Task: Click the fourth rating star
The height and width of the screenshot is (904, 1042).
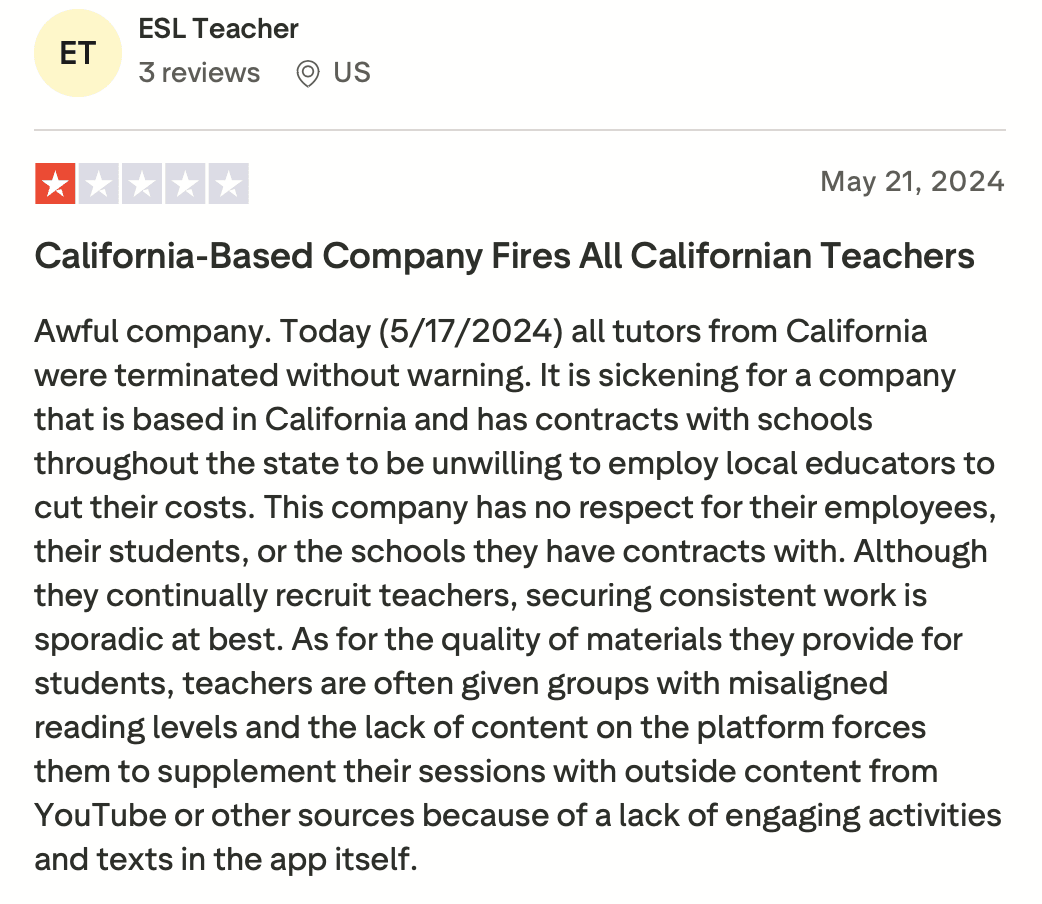Action: pos(186,184)
